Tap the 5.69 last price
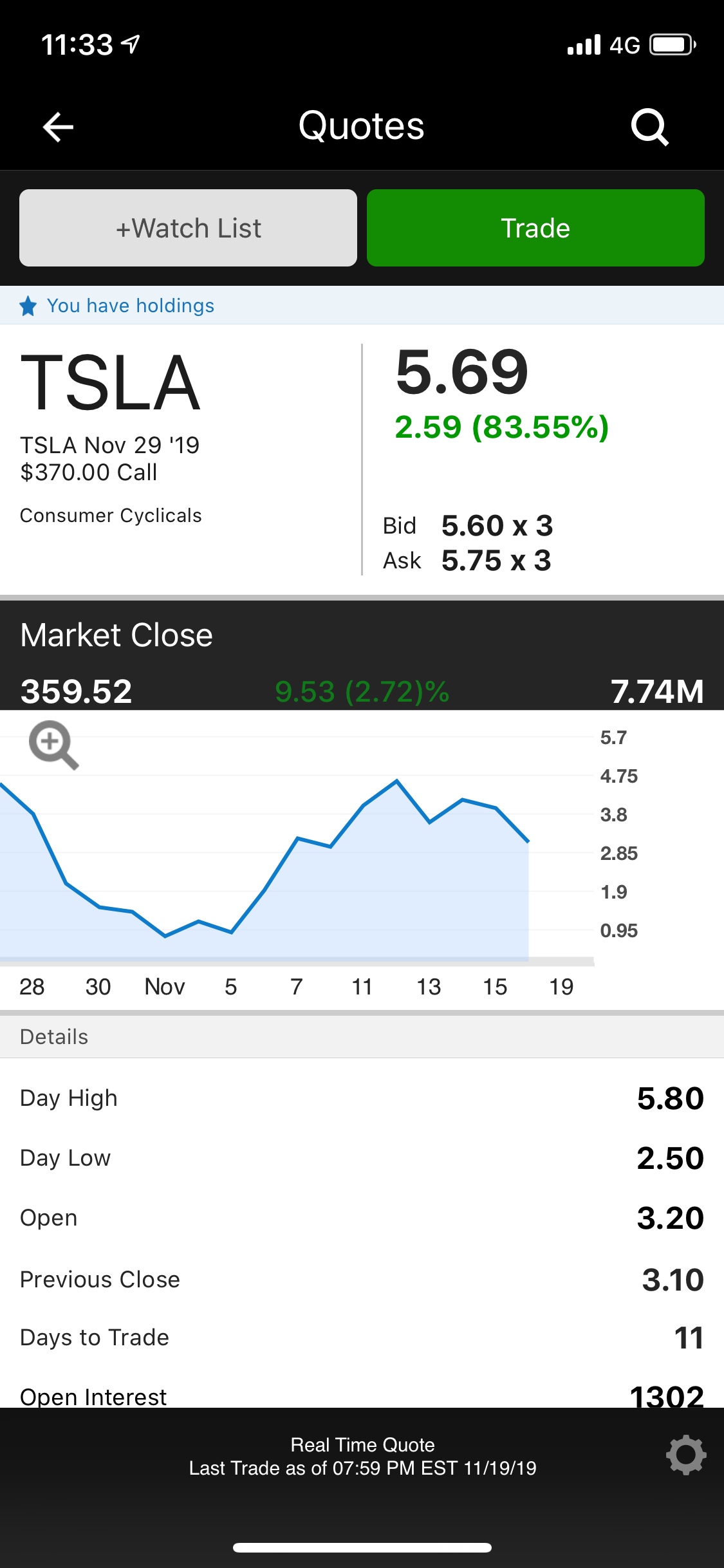Viewport: 724px width, 1568px height. pos(461,371)
